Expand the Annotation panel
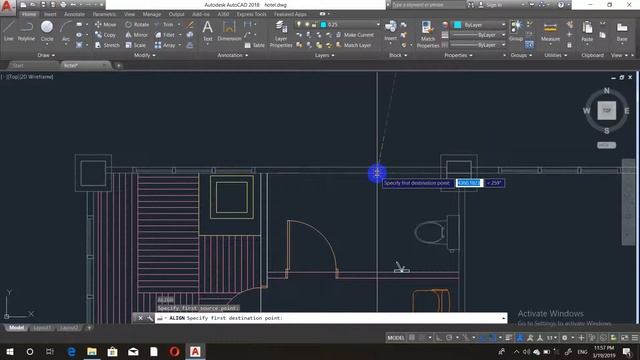This screenshot has width=640, height=360. click(233, 55)
